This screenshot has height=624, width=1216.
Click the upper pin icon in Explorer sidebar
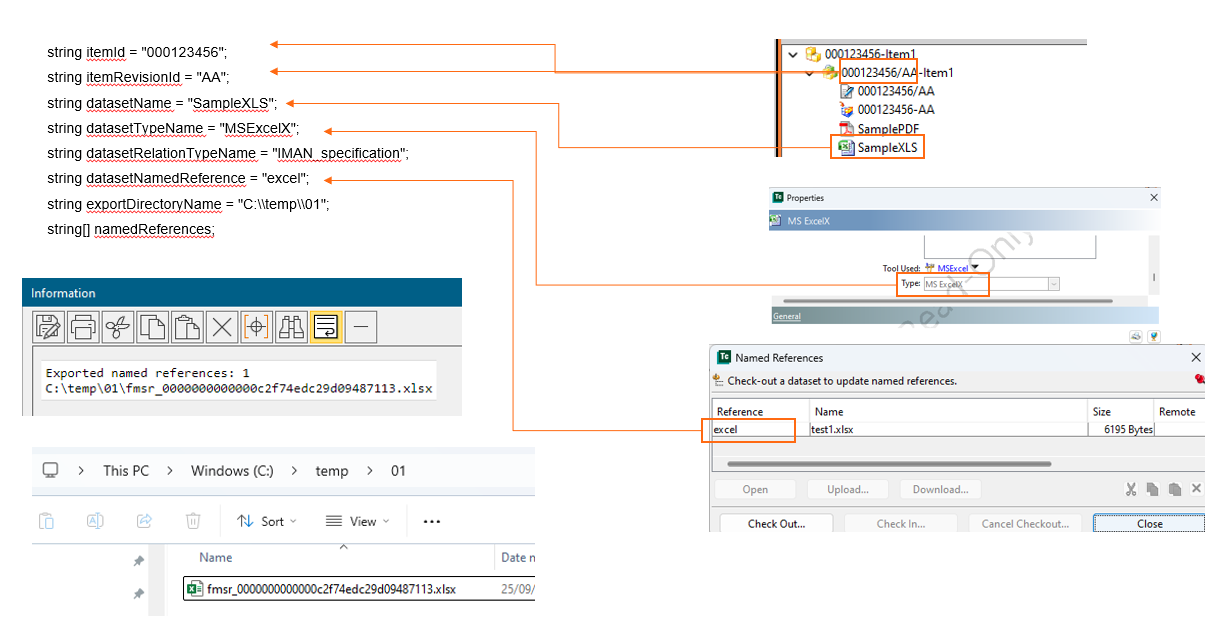[139, 561]
